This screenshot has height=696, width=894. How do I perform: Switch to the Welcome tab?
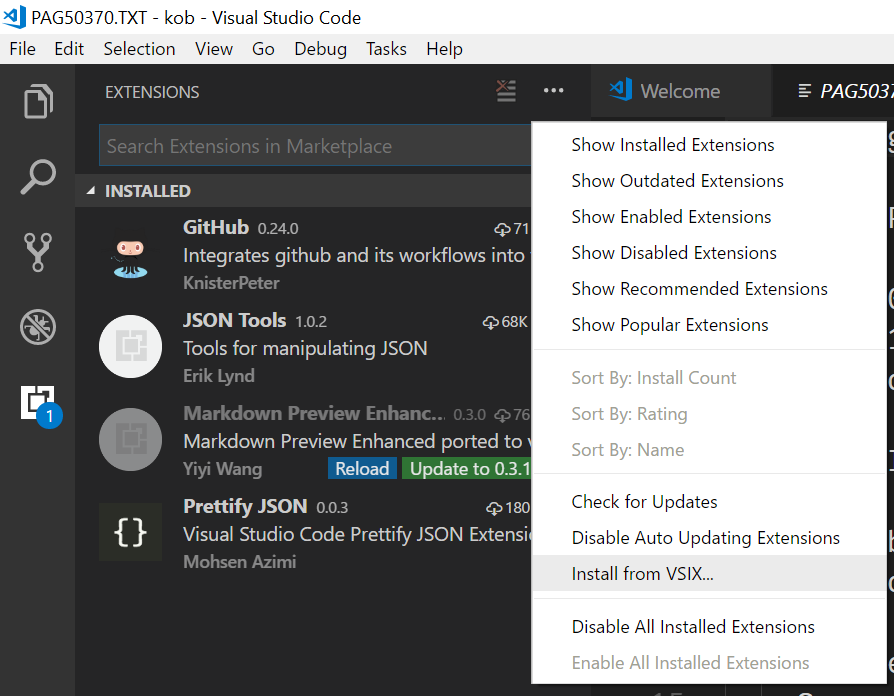click(x=681, y=91)
